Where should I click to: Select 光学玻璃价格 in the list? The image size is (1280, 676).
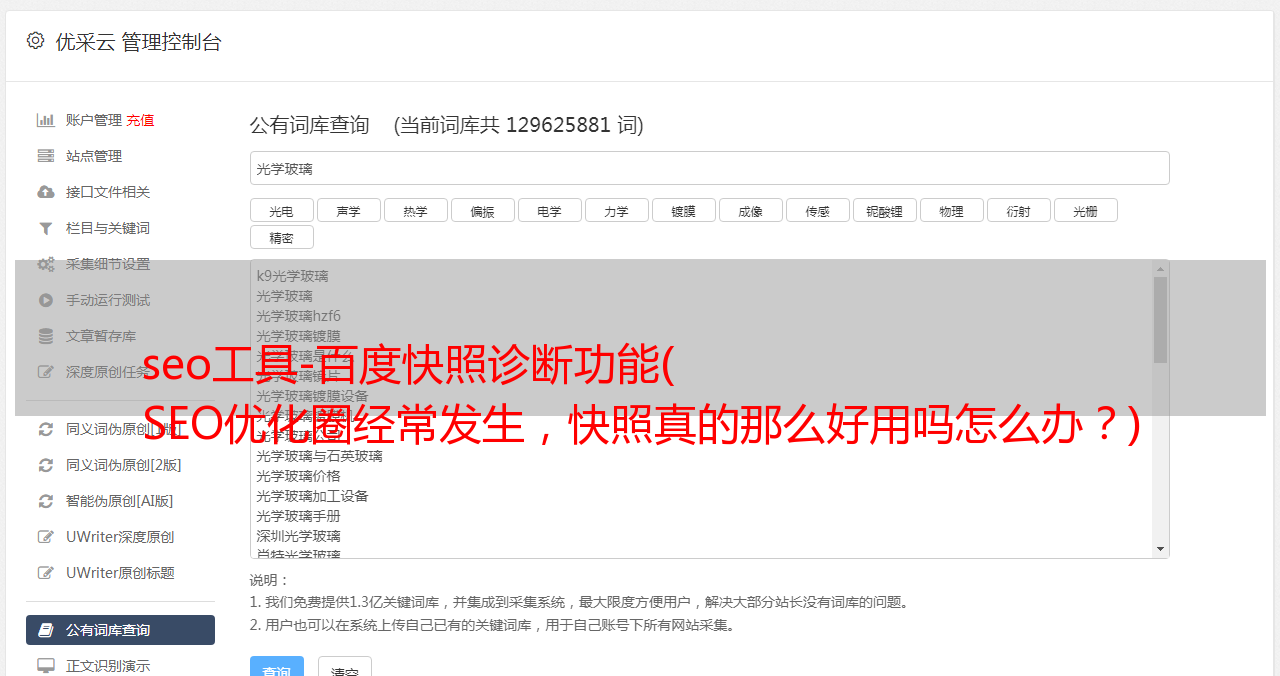(x=298, y=476)
